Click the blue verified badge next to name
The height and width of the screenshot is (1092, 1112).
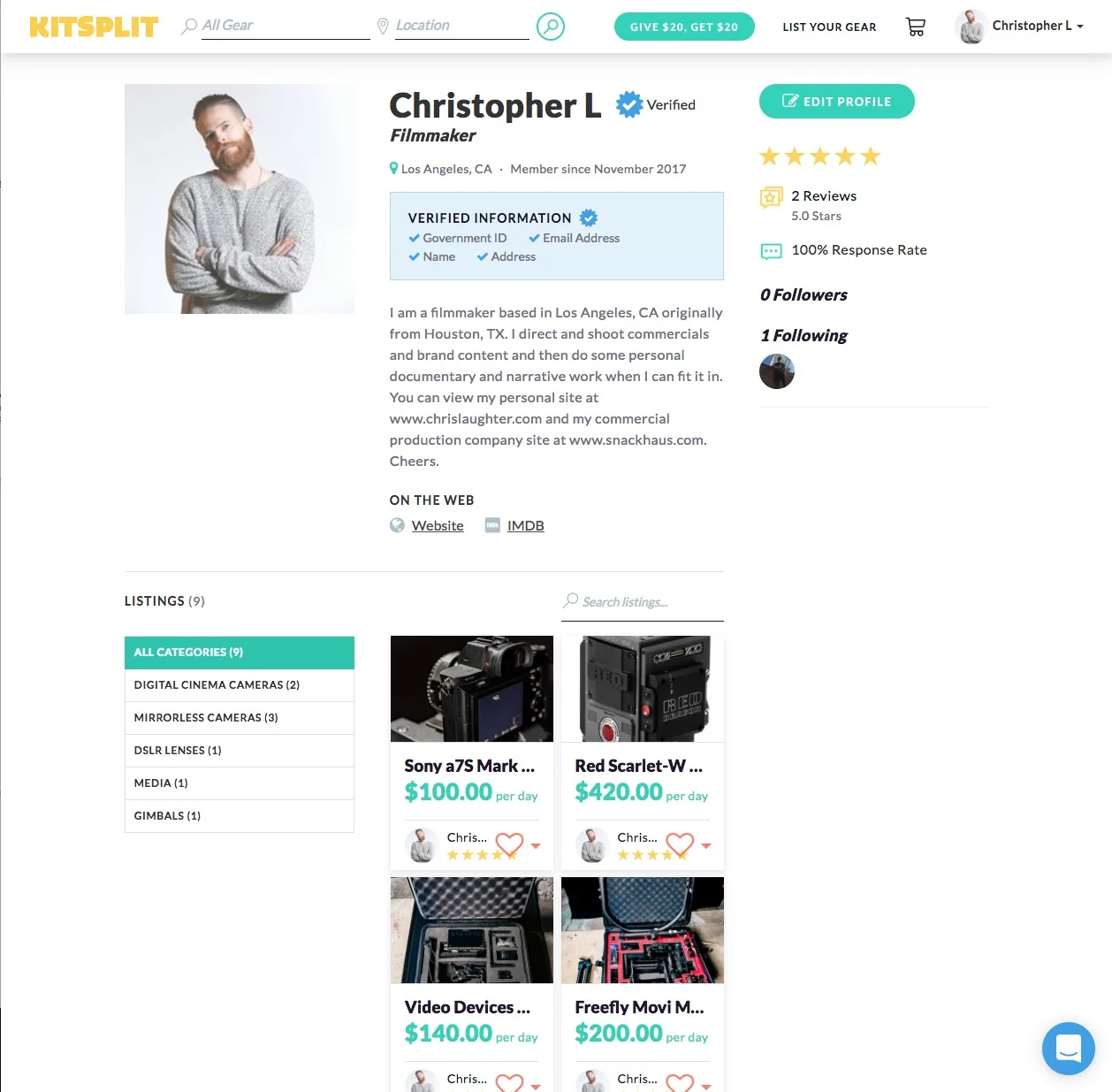coord(629,104)
